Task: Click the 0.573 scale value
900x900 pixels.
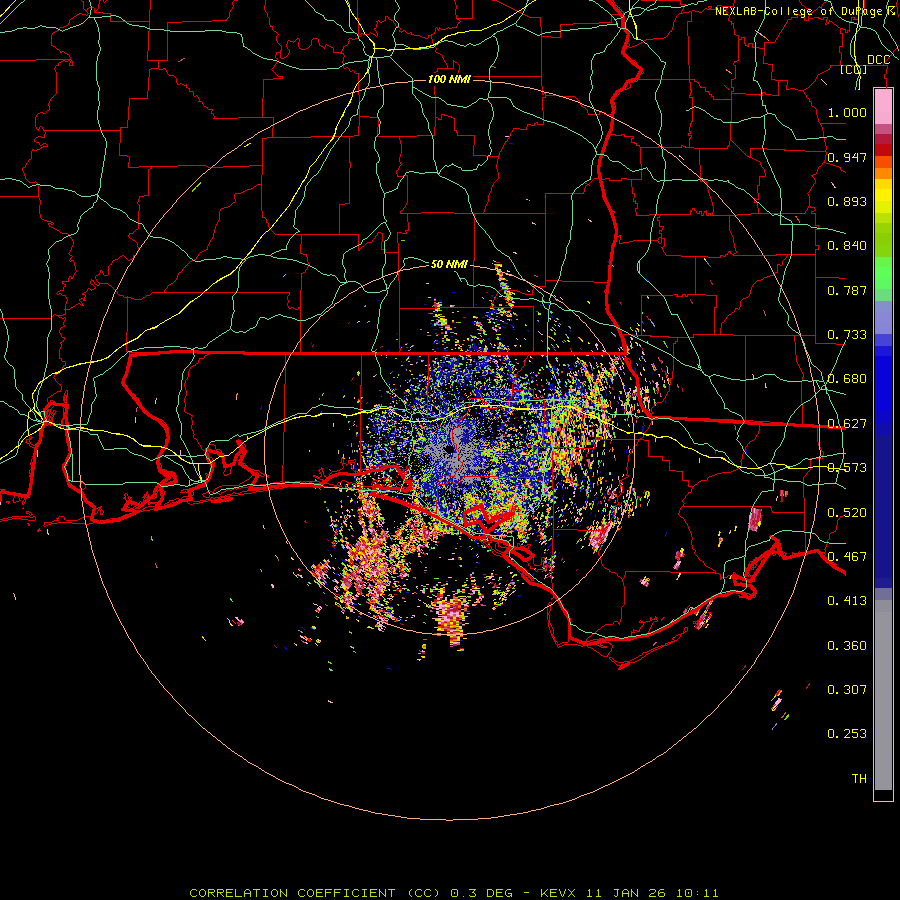Action: pyautogui.click(x=847, y=468)
